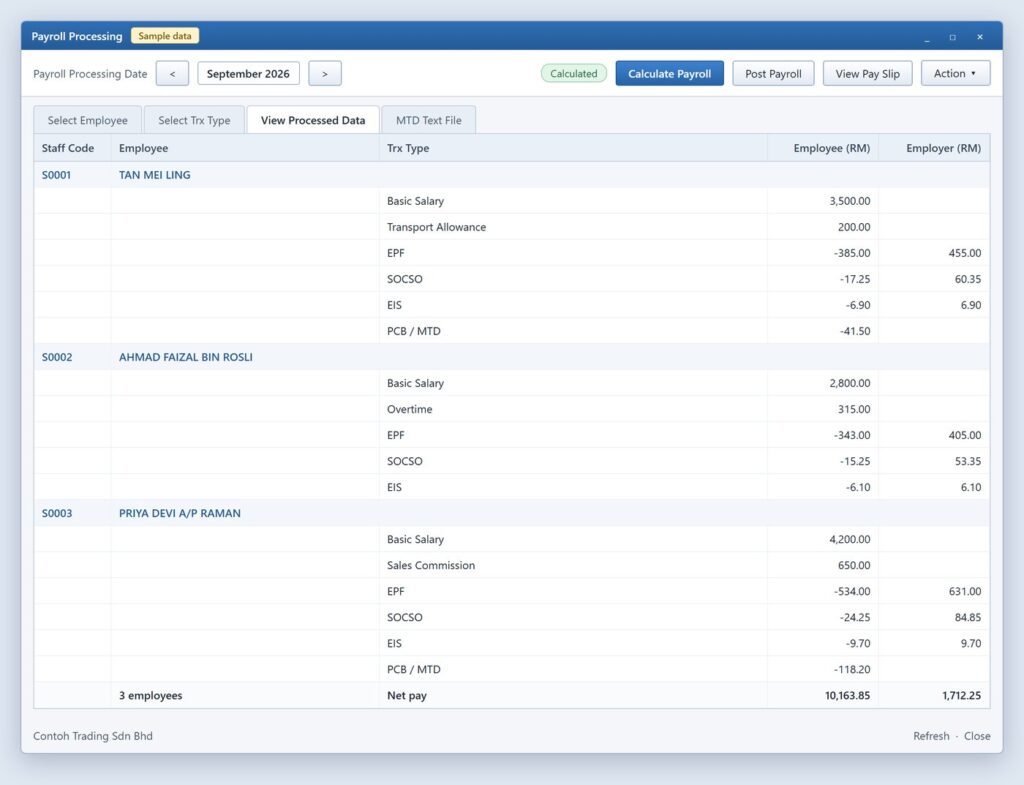The image size is (1024, 785).
Task: Close the Payroll Processing window
Action: (x=980, y=37)
